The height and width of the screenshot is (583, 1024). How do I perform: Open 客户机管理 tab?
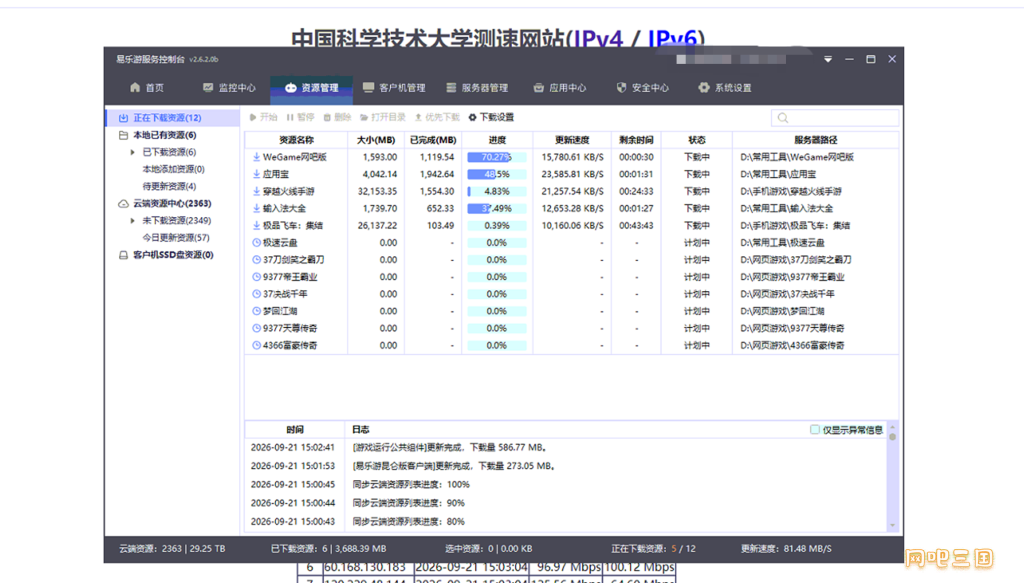[x=394, y=87]
